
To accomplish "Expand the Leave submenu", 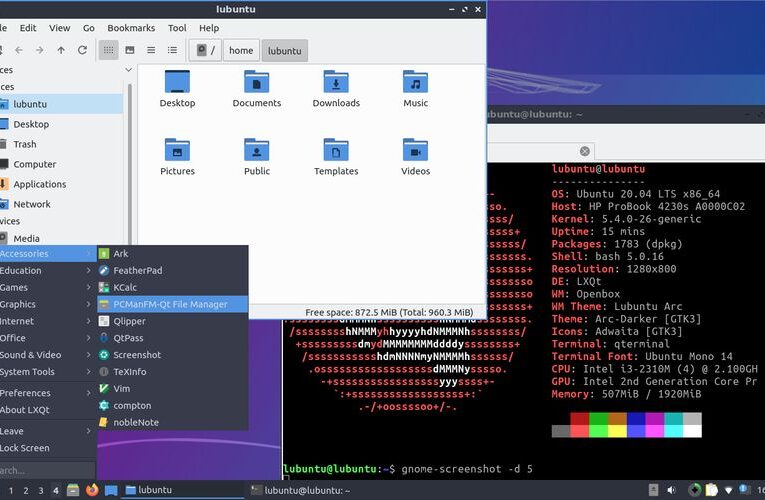I will coord(47,431).
